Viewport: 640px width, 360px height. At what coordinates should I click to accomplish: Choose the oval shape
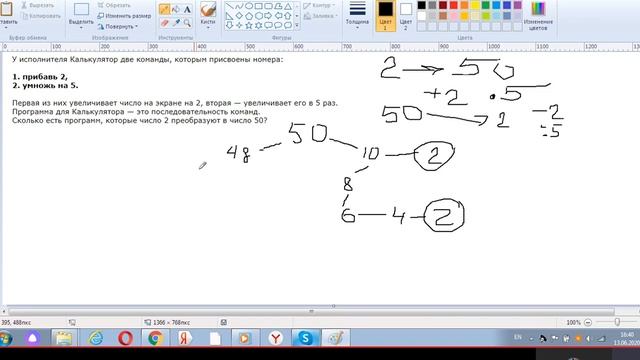(249, 6)
